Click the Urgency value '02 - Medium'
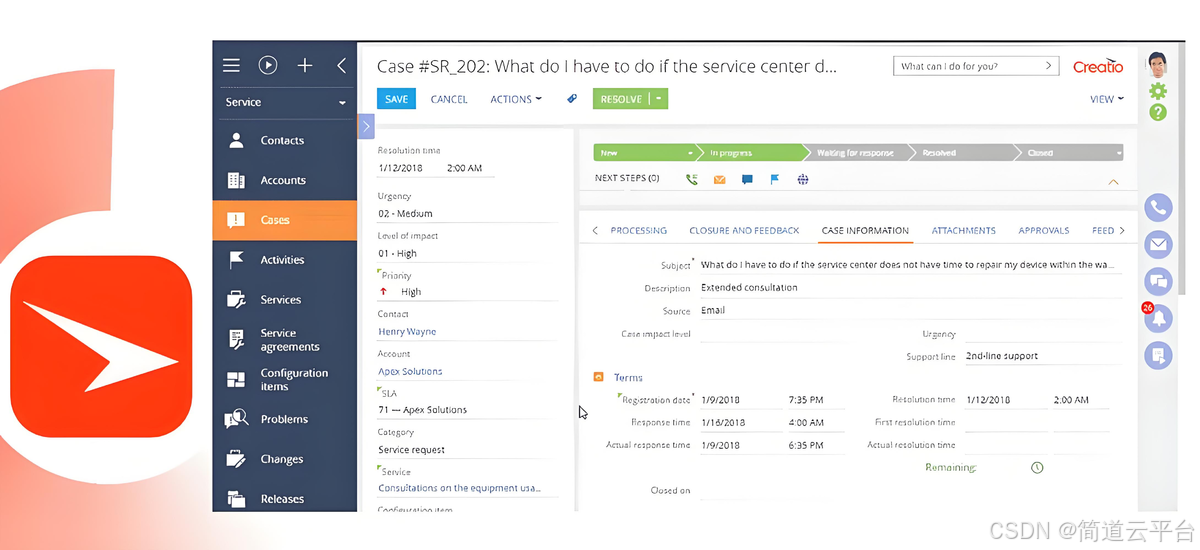The height and width of the screenshot is (550, 1200). click(x=405, y=213)
